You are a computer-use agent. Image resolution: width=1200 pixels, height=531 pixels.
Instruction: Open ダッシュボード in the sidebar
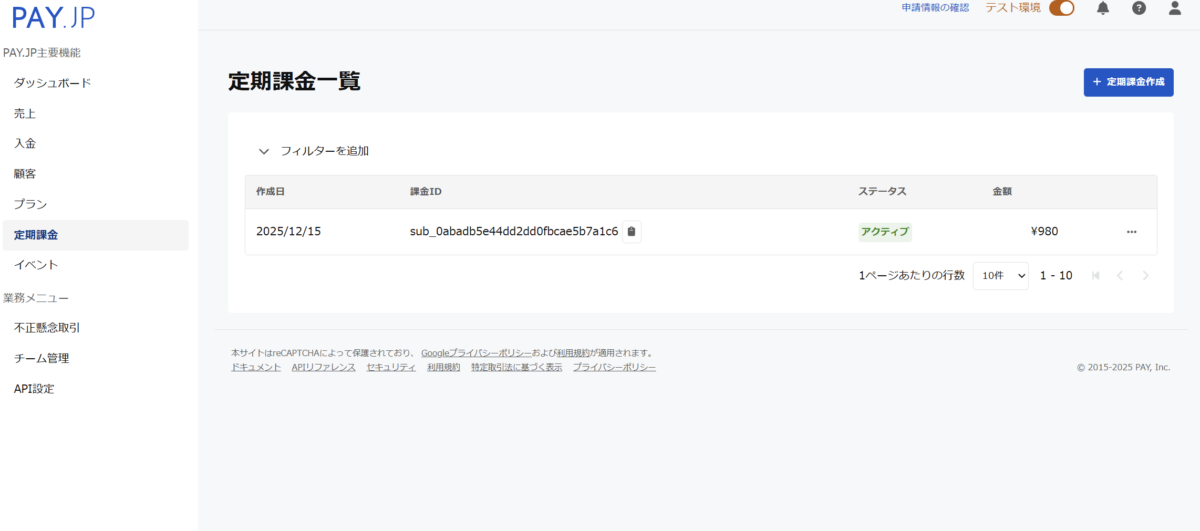pos(52,83)
